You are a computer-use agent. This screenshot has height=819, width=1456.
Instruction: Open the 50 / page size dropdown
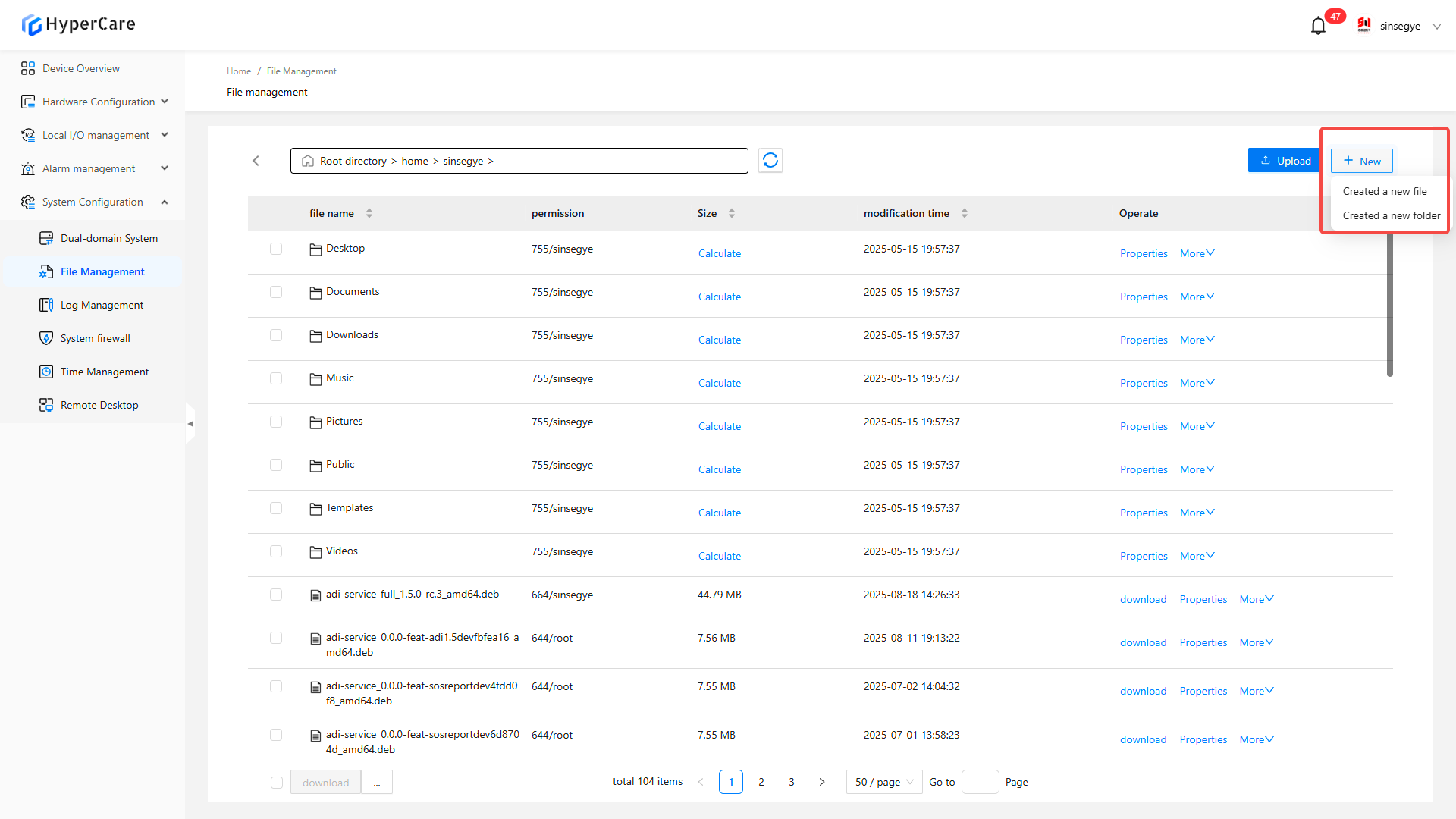883,782
